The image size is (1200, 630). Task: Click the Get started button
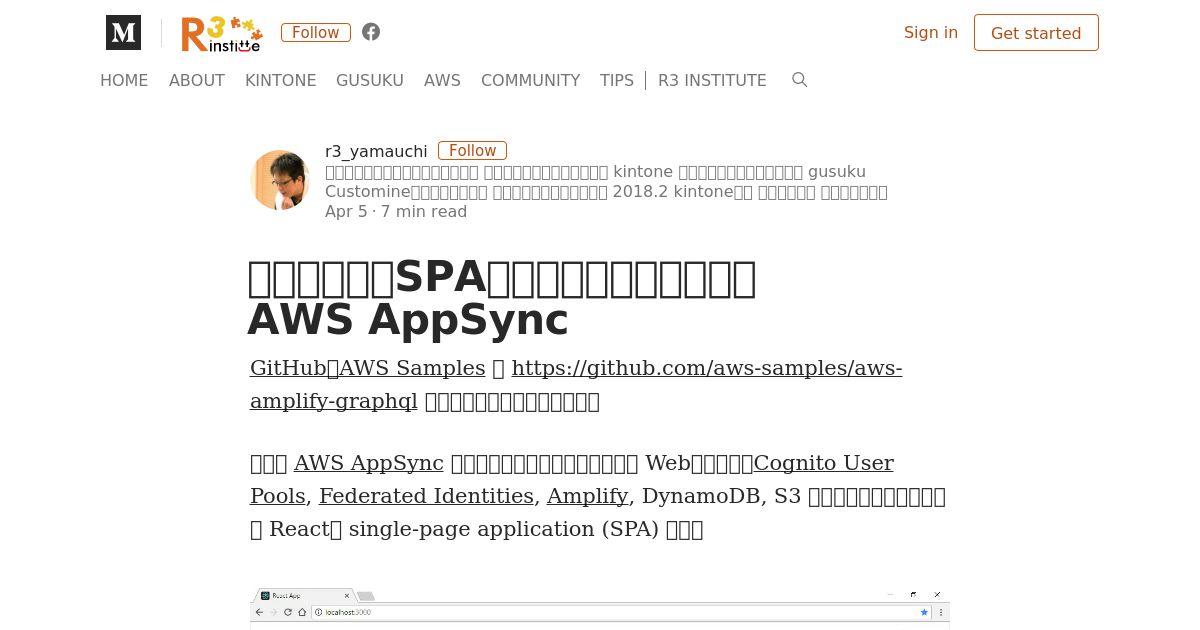1036,33
